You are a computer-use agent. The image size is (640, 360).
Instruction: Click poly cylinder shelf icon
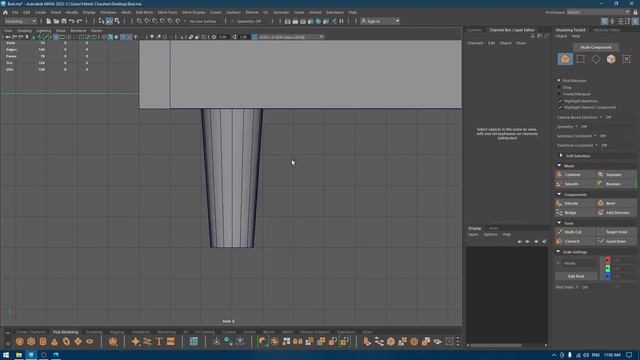point(43,341)
